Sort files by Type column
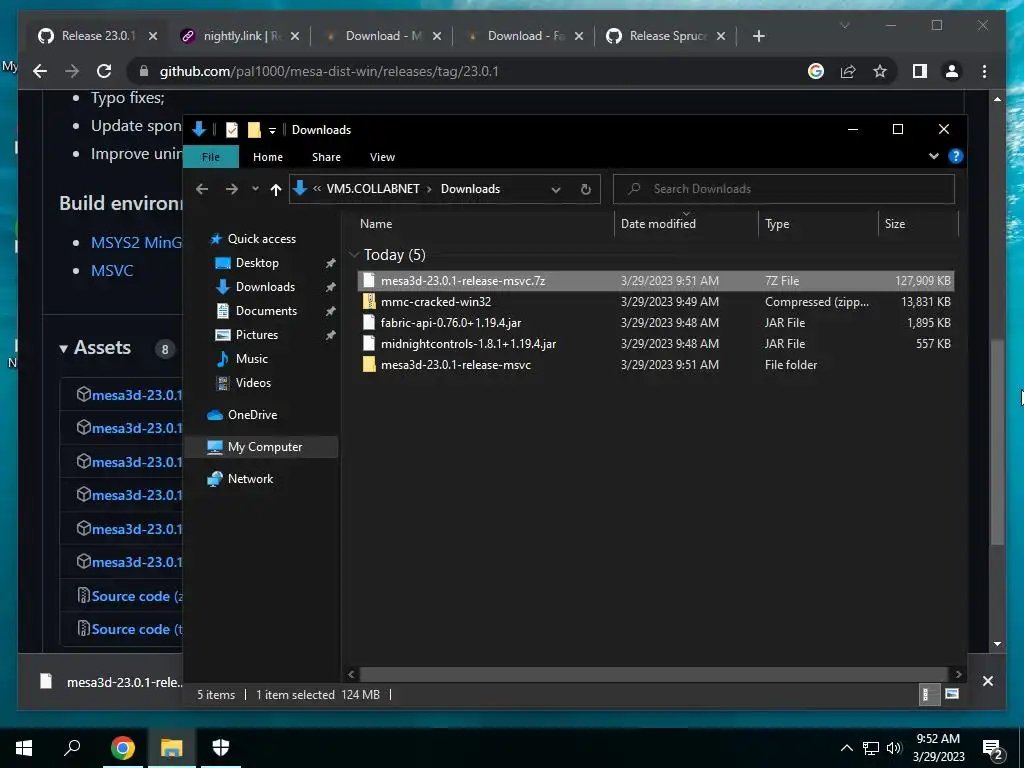Screen dimensions: 1024x768 (777, 224)
